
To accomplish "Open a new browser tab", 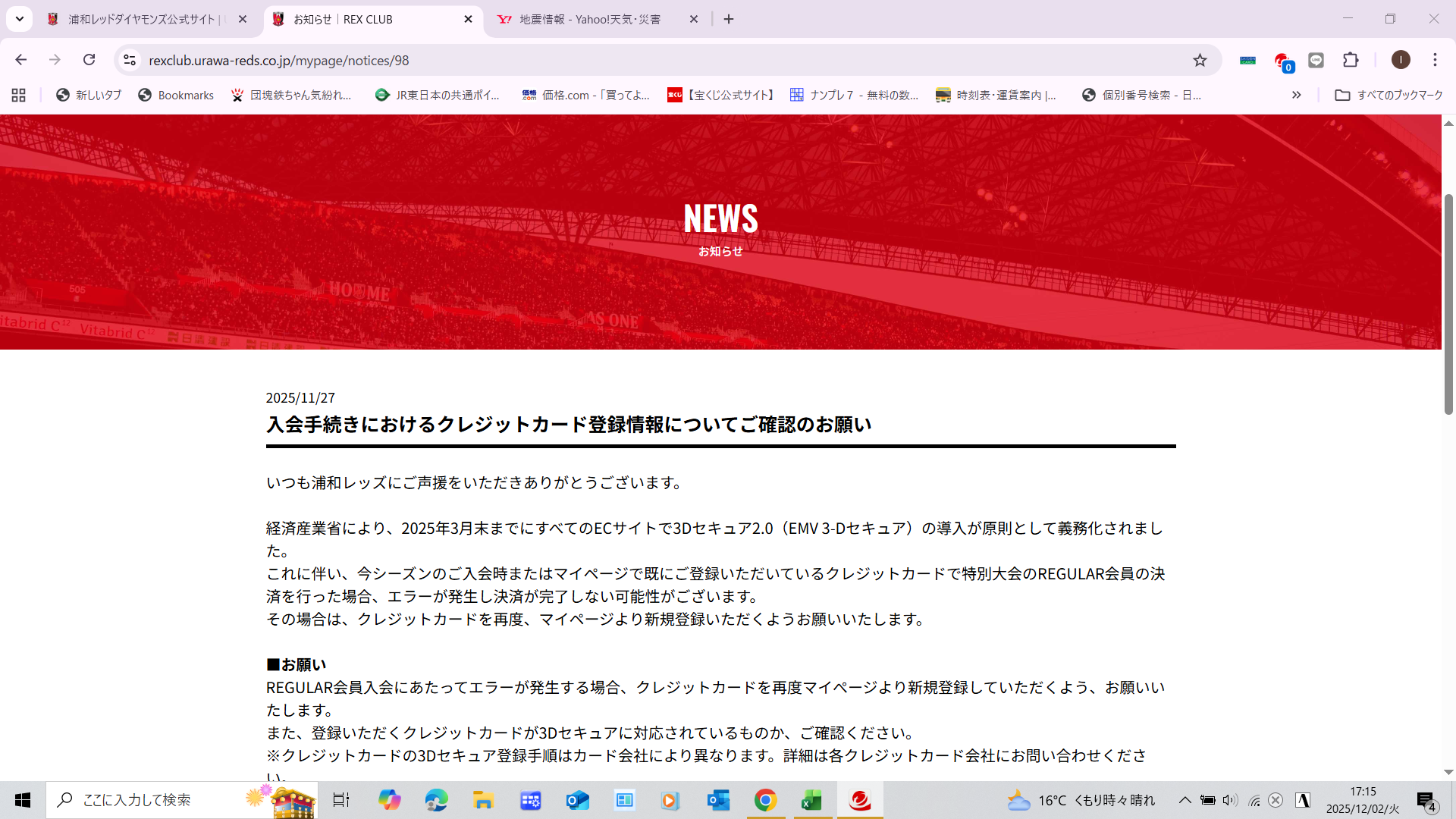I will coord(729,19).
